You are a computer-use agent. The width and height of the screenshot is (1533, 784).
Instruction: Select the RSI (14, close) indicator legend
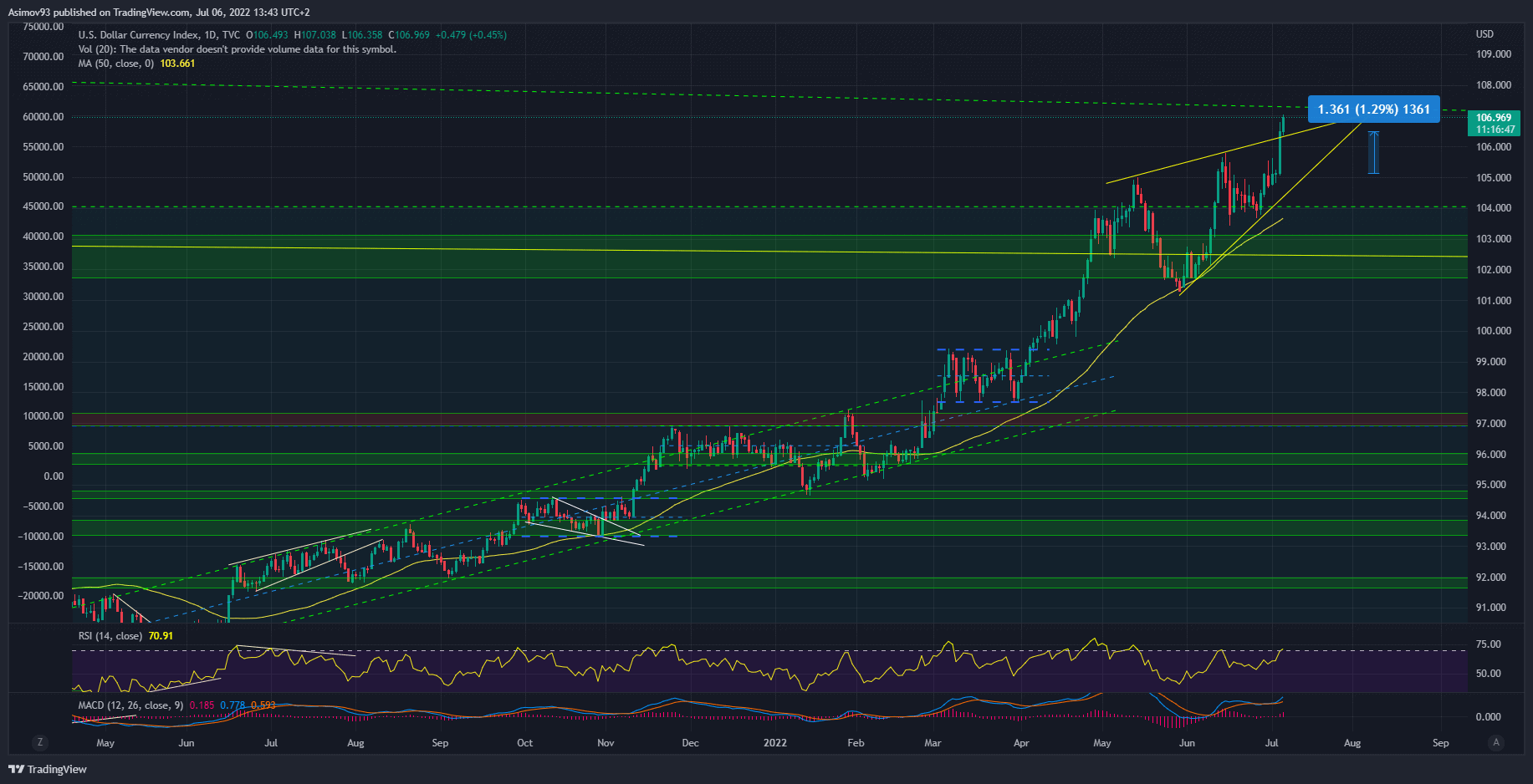tap(110, 636)
